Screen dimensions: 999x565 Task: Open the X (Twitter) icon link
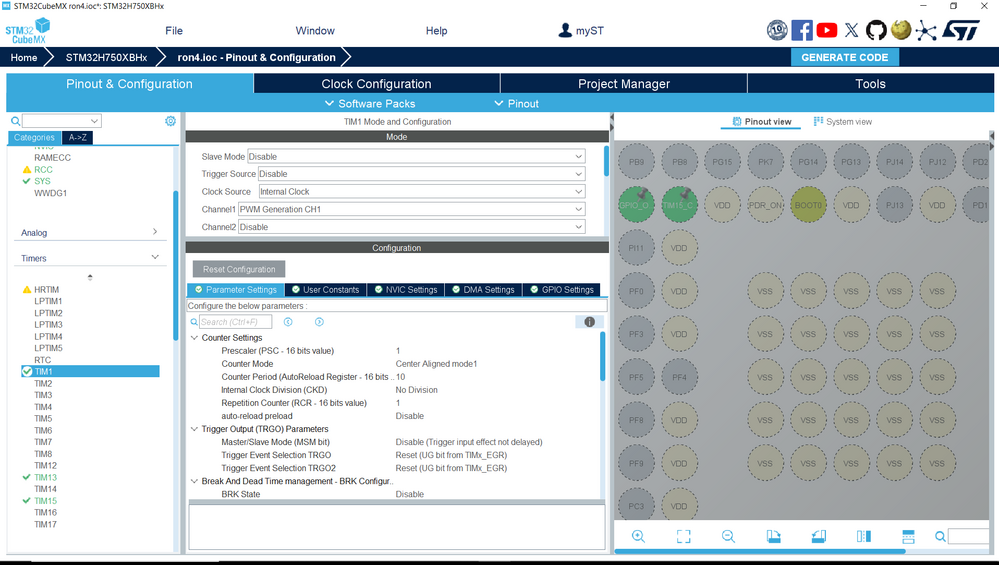coord(851,30)
